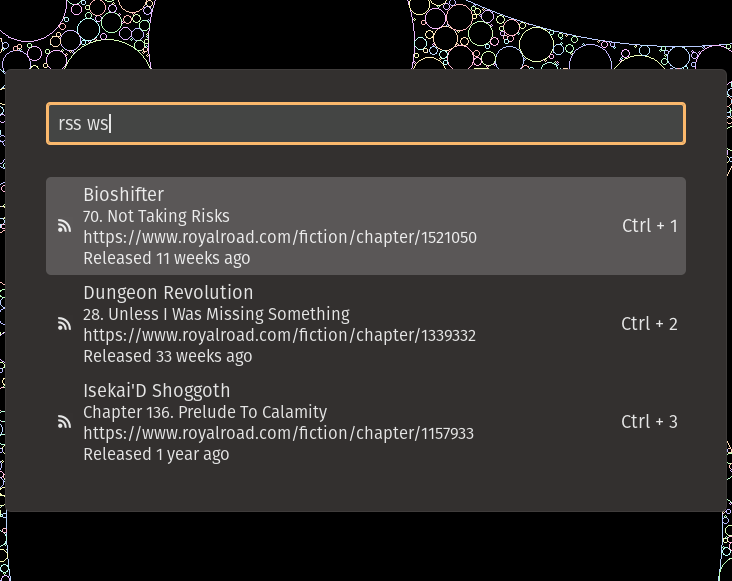Screen dimensions: 732x581
Task: Click the 'Ctrl + 1' shortcut label
Action: click(649, 226)
